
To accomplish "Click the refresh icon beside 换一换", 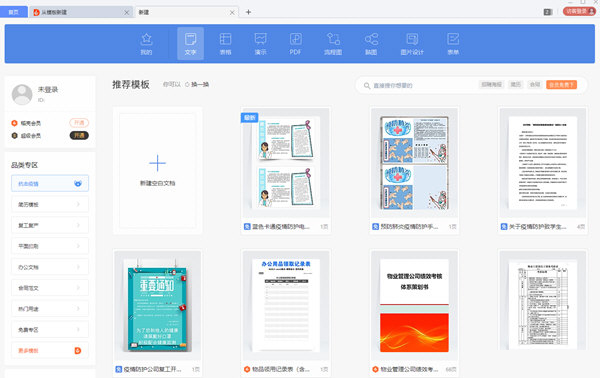I will (187, 85).
